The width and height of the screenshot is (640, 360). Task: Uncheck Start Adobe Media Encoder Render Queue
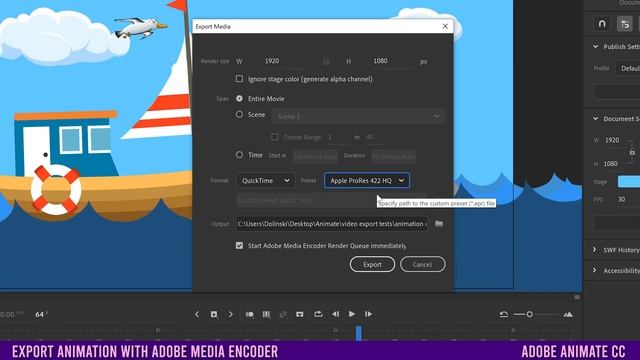(239, 245)
